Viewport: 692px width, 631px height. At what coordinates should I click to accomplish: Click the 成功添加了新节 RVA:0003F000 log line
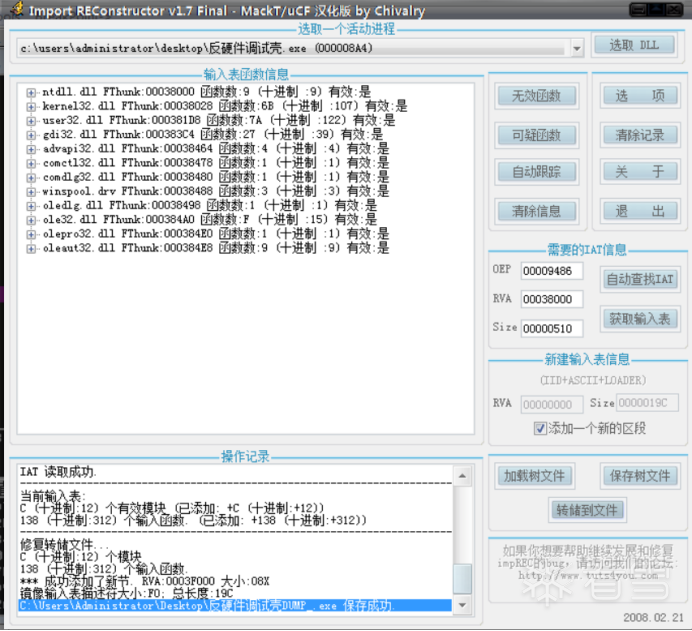pyautogui.click(x=144, y=581)
